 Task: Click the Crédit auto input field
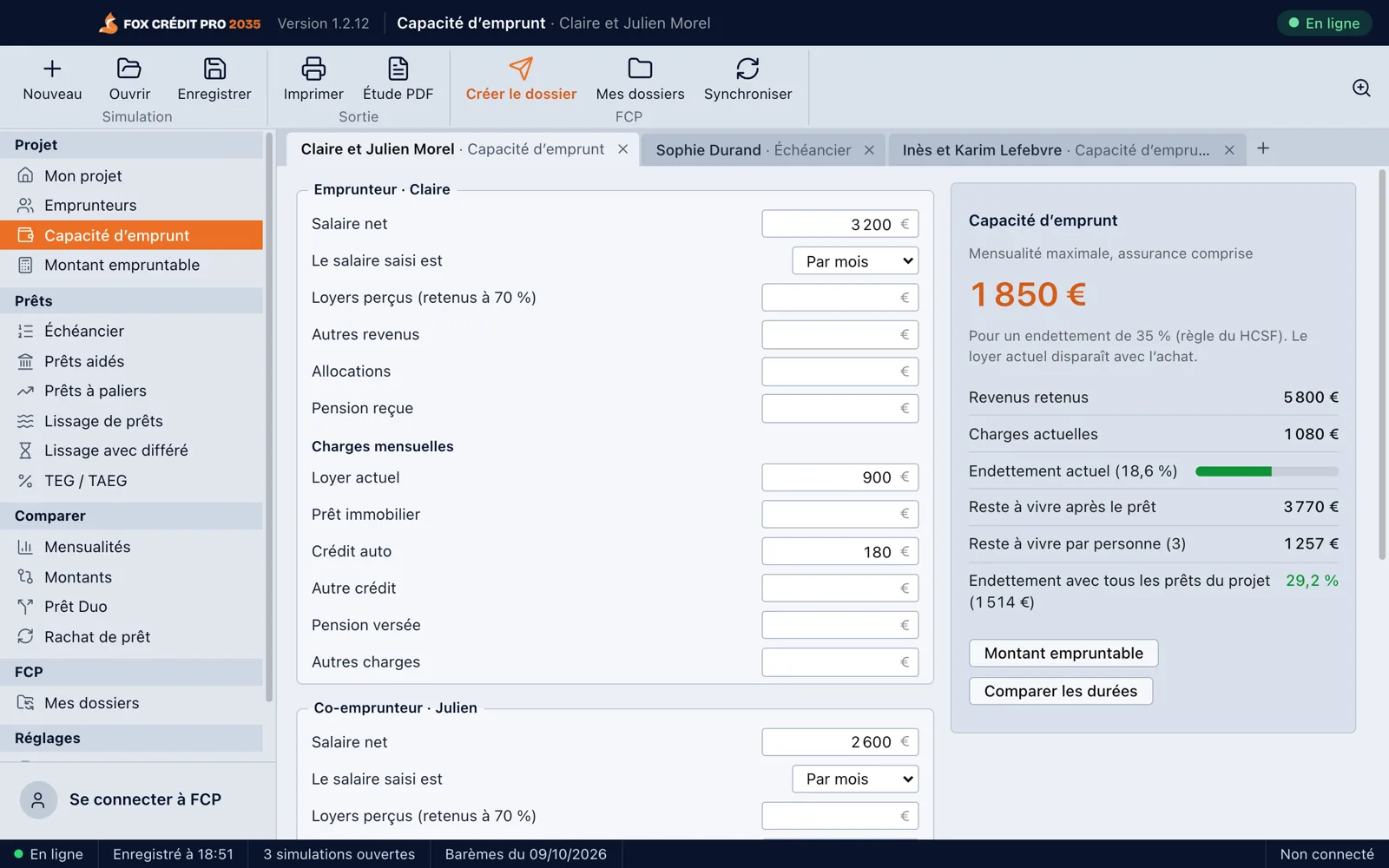point(839,551)
